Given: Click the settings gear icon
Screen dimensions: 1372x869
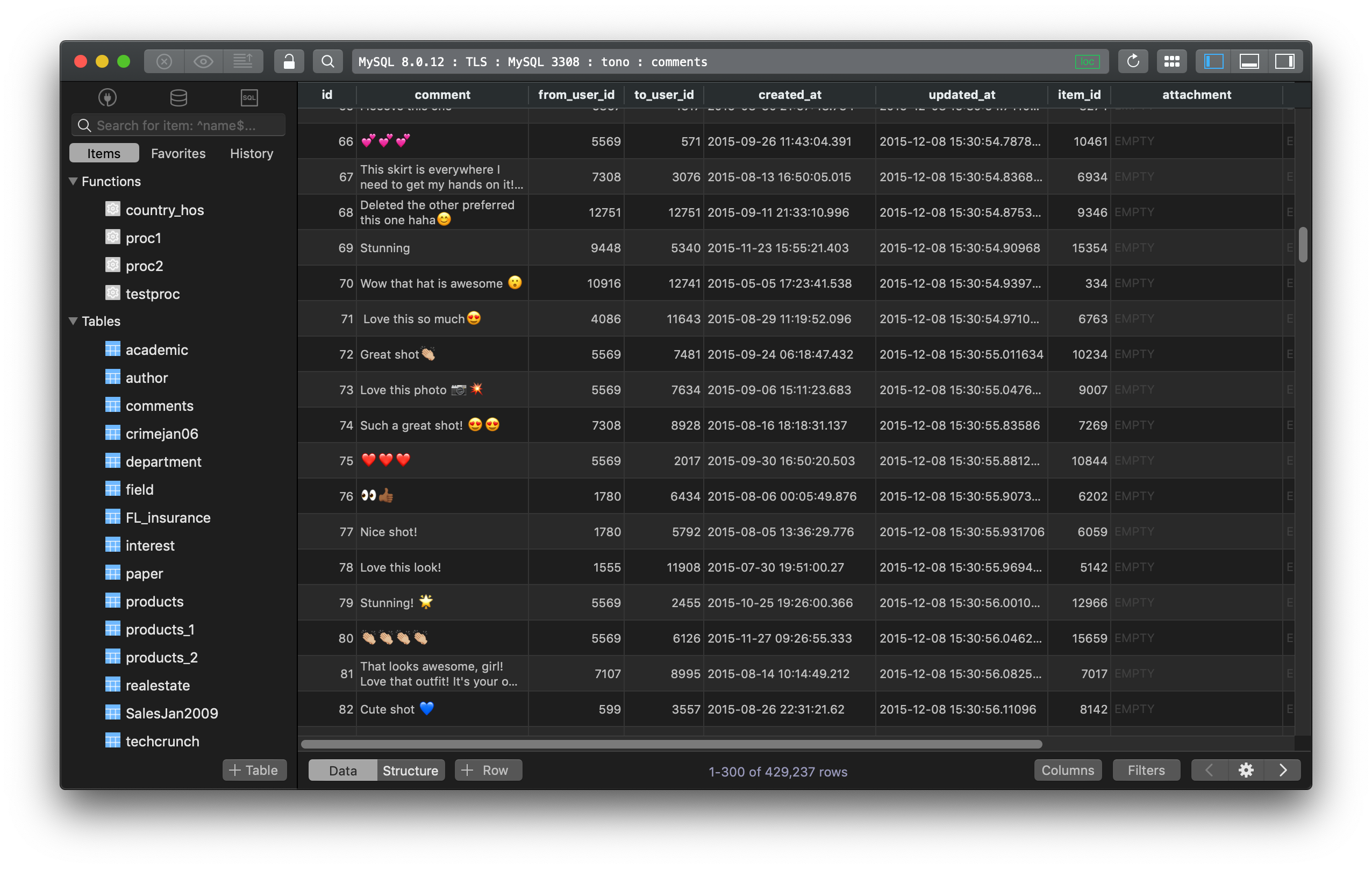Looking at the screenshot, I should [x=1246, y=770].
